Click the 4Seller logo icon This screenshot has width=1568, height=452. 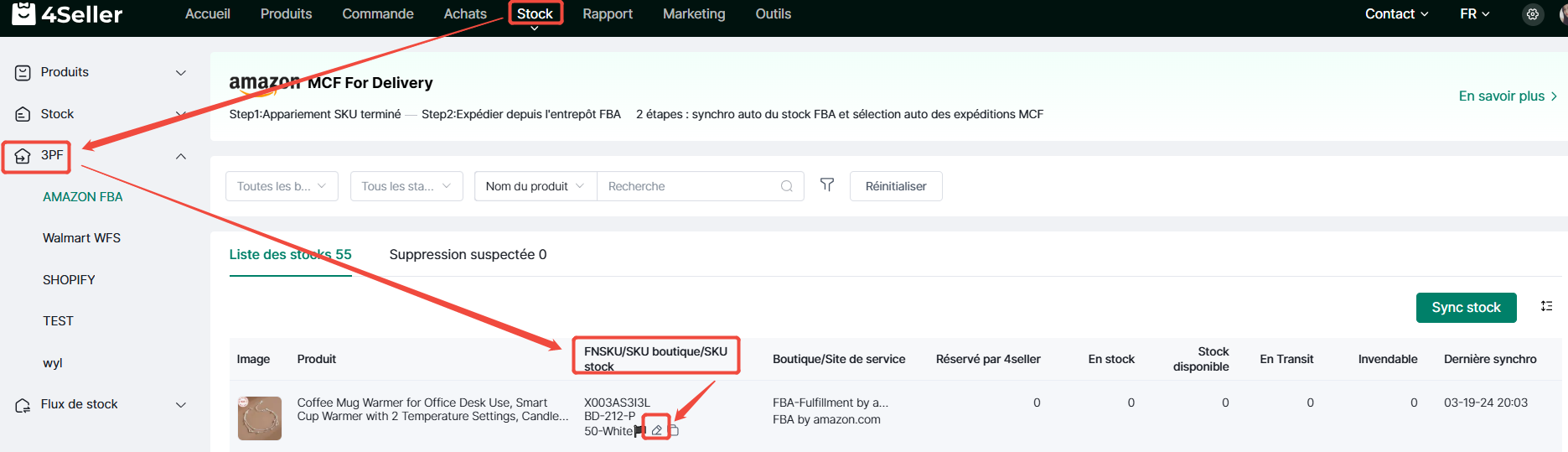click(x=23, y=13)
